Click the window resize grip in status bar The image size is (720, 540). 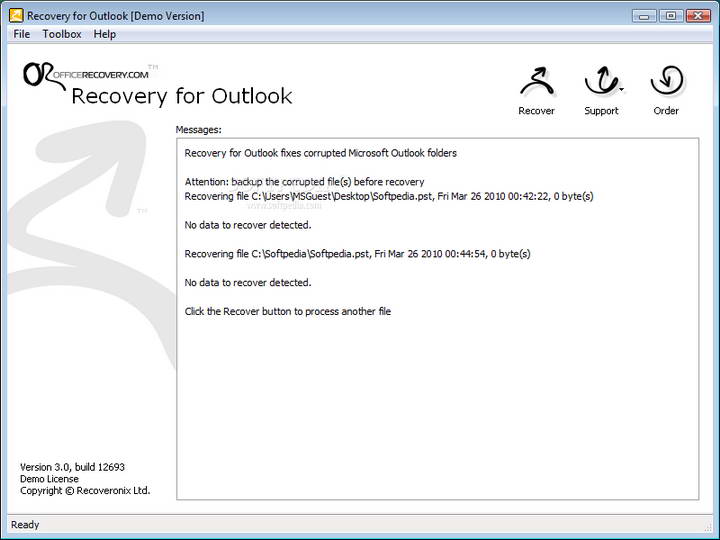[707, 526]
